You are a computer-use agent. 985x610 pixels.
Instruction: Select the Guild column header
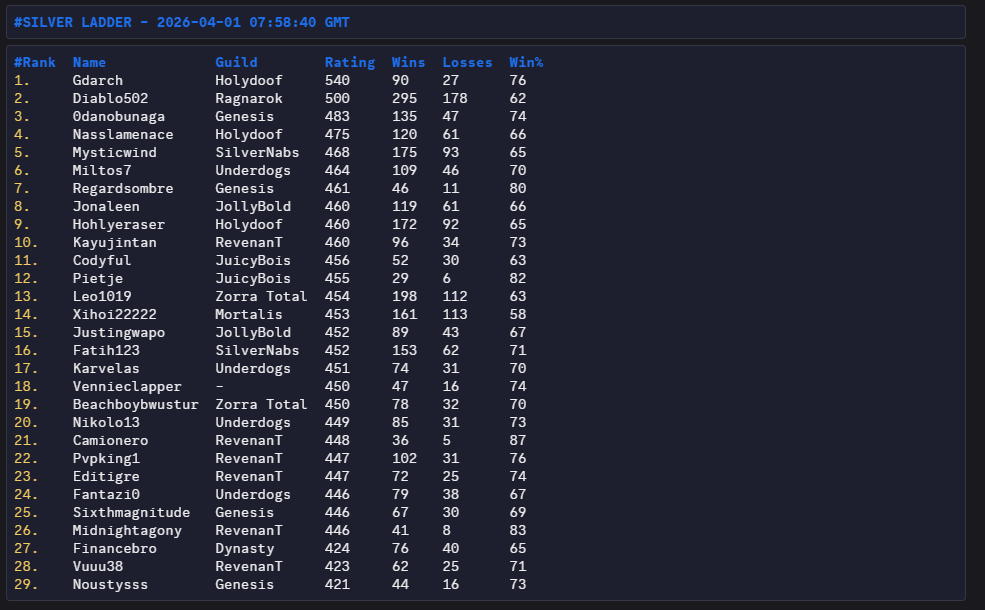(x=236, y=62)
